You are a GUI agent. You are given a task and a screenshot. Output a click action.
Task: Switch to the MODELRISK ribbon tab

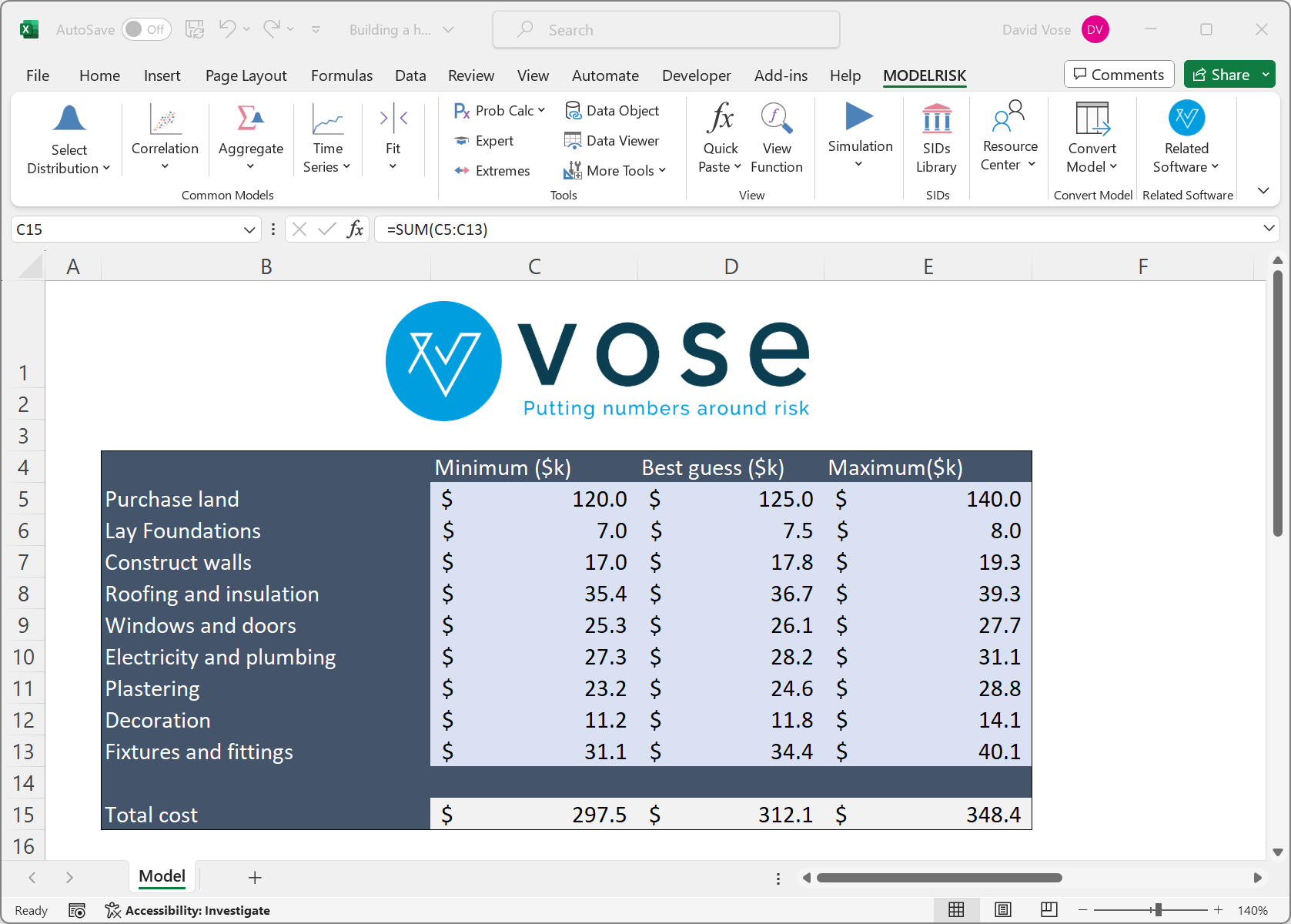(x=925, y=75)
